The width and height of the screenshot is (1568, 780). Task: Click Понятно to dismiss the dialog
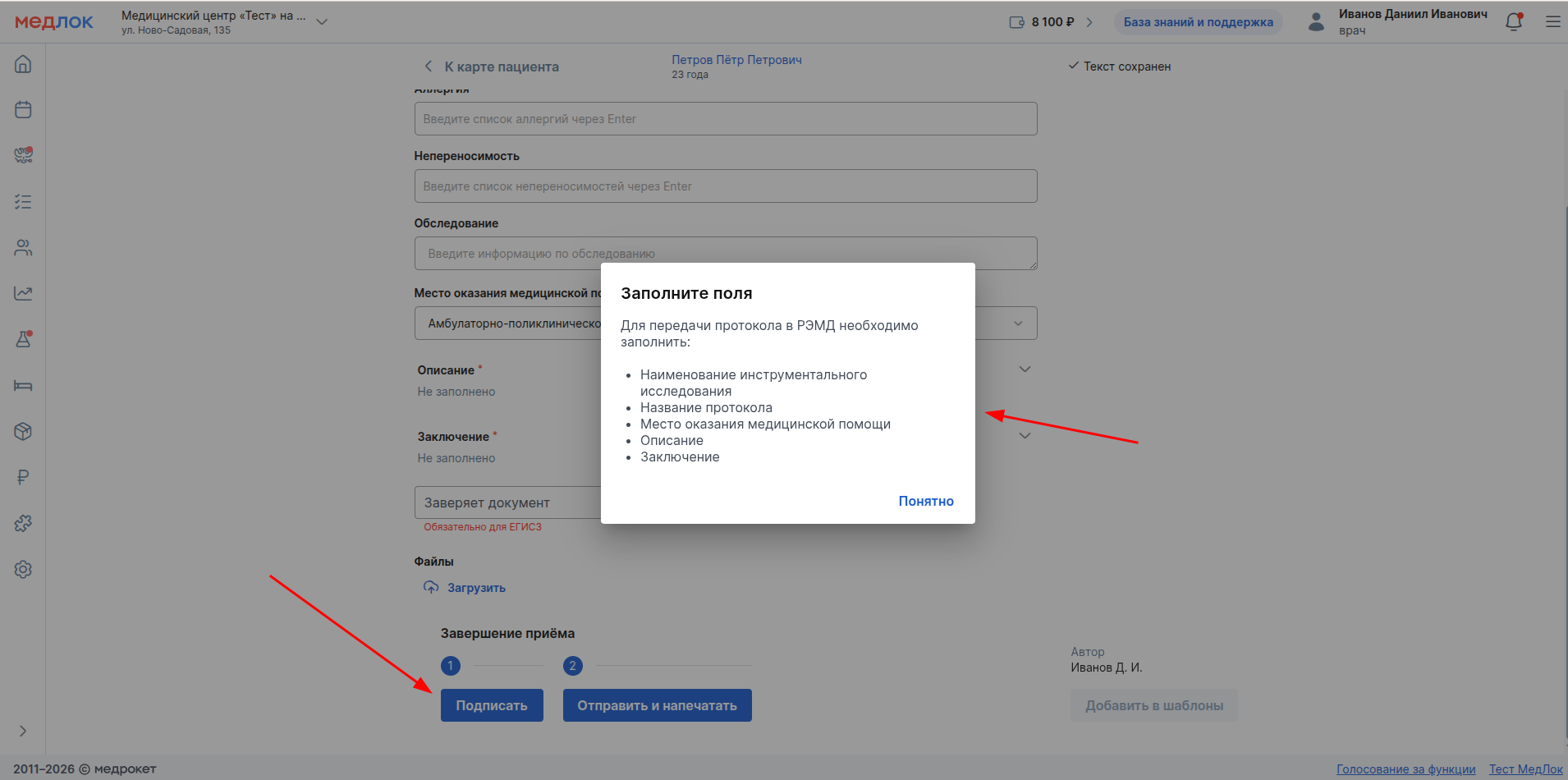pyautogui.click(x=925, y=501)
